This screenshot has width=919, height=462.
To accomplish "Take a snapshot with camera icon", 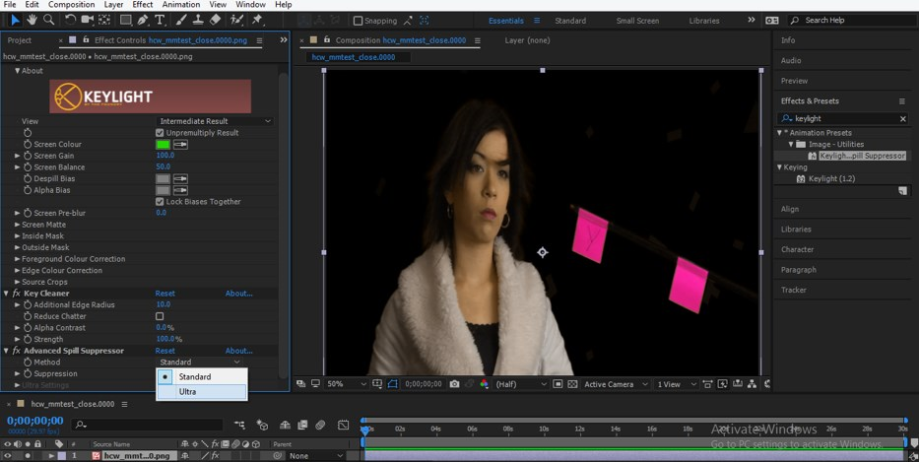I will 454,384.
